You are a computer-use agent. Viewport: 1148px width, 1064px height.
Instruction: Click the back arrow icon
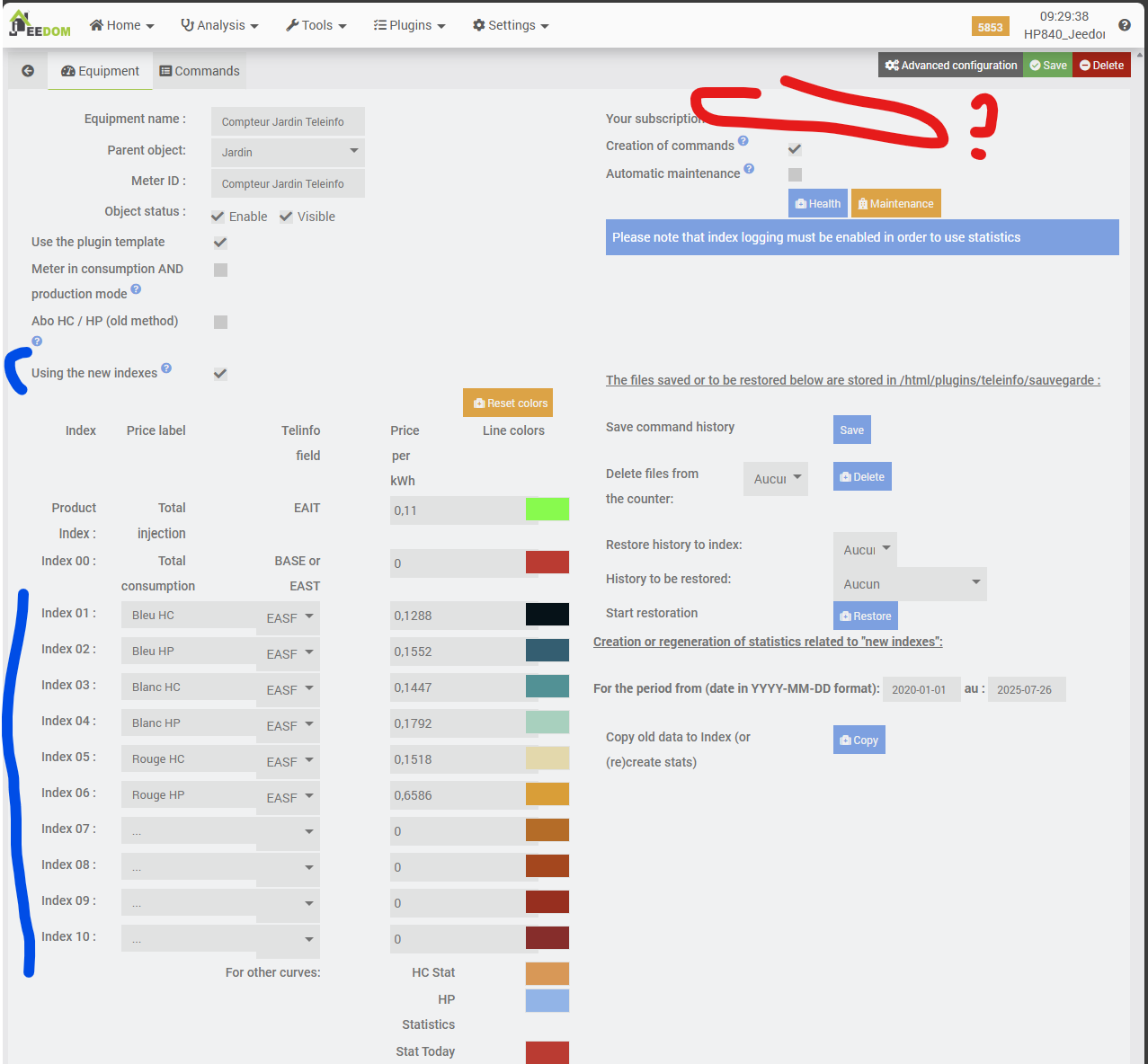(x=28, y=71)
